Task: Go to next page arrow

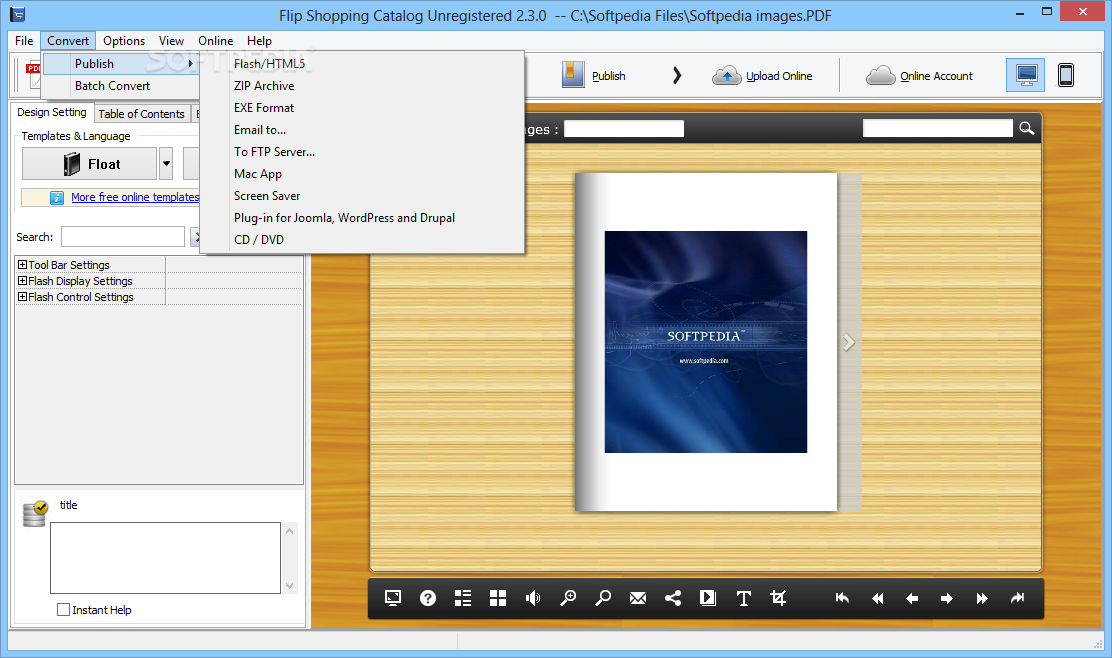Action: [x=947, y=598]
